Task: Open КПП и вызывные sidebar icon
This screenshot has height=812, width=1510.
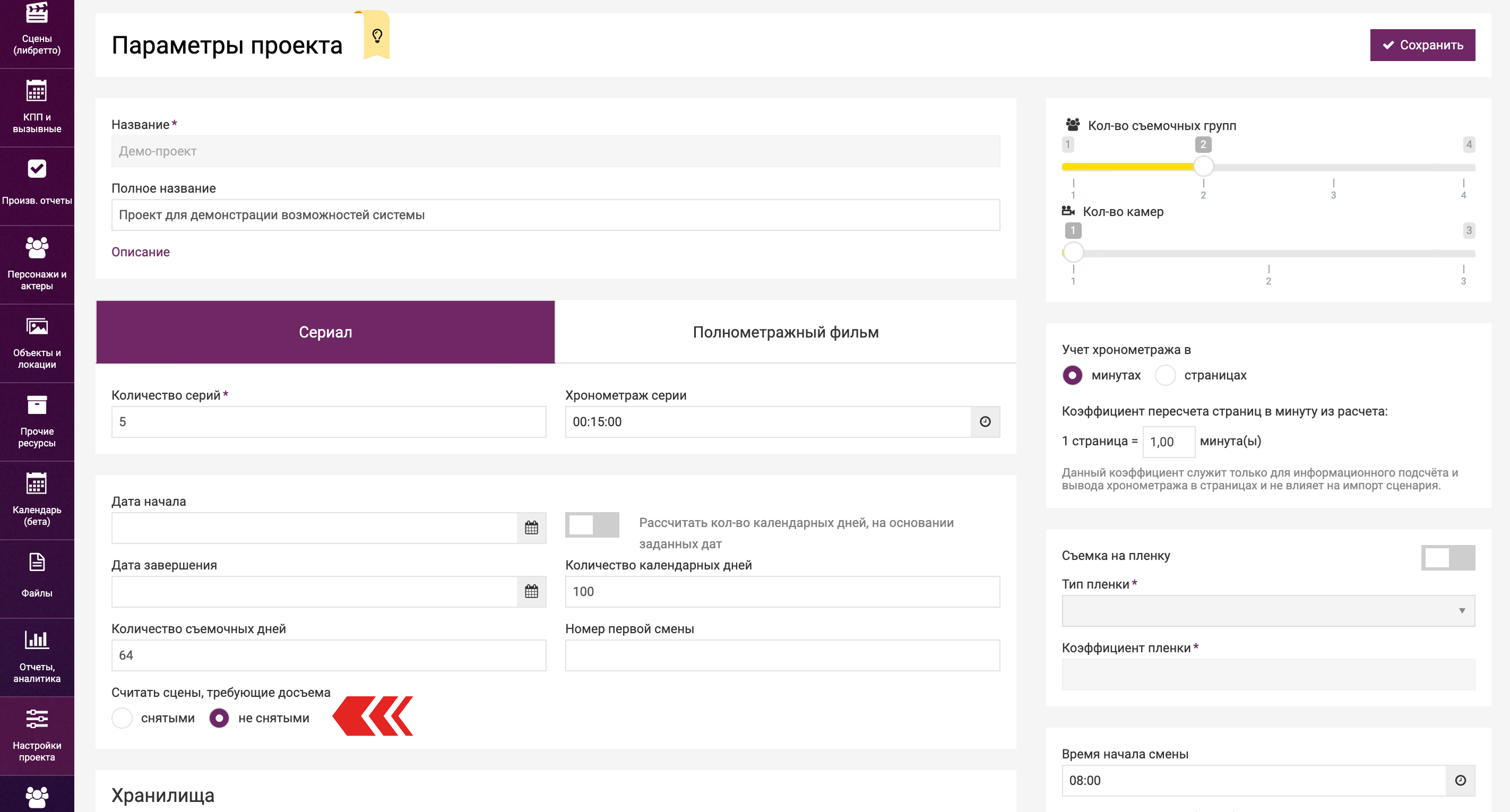Action: click(36, 92)
